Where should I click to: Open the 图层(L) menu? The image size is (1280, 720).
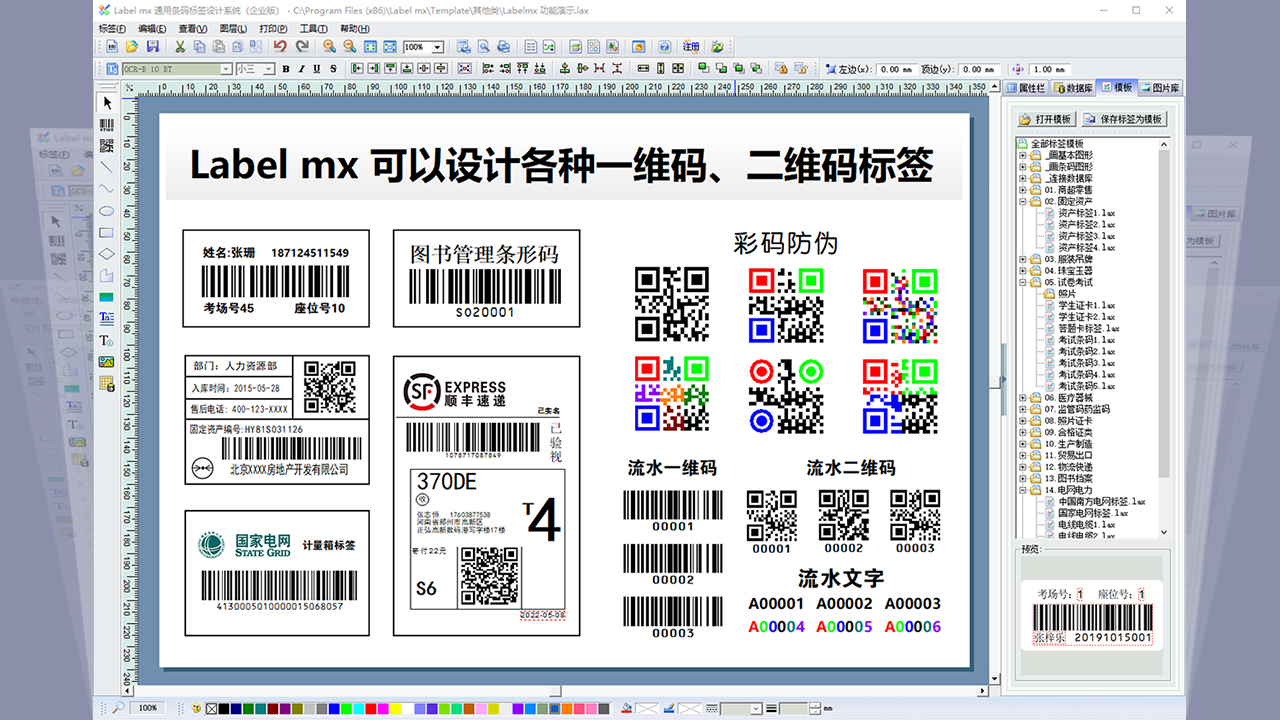(232, 29)
